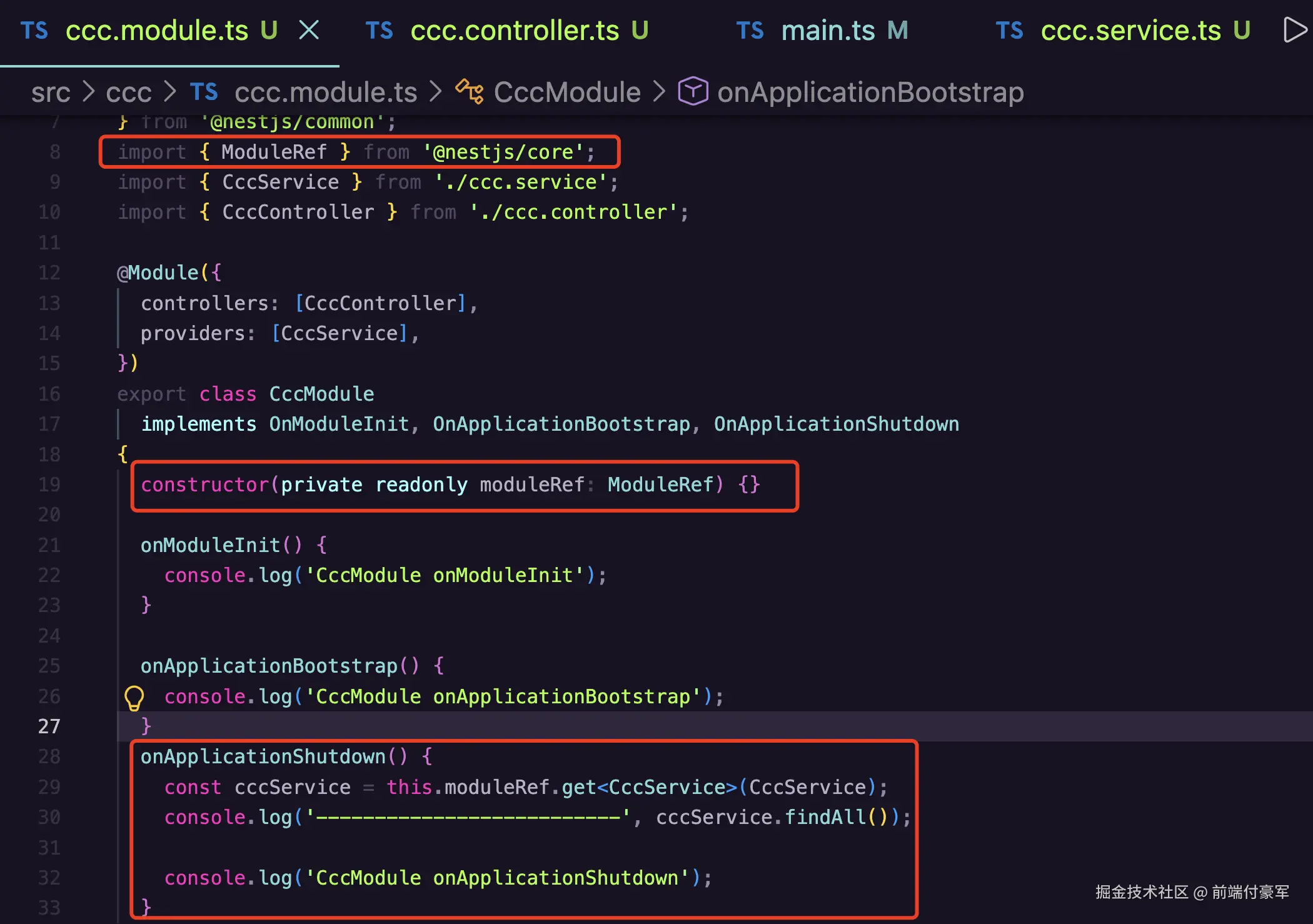Click the ModuleRef type in the constructor

tap(660, 485)
